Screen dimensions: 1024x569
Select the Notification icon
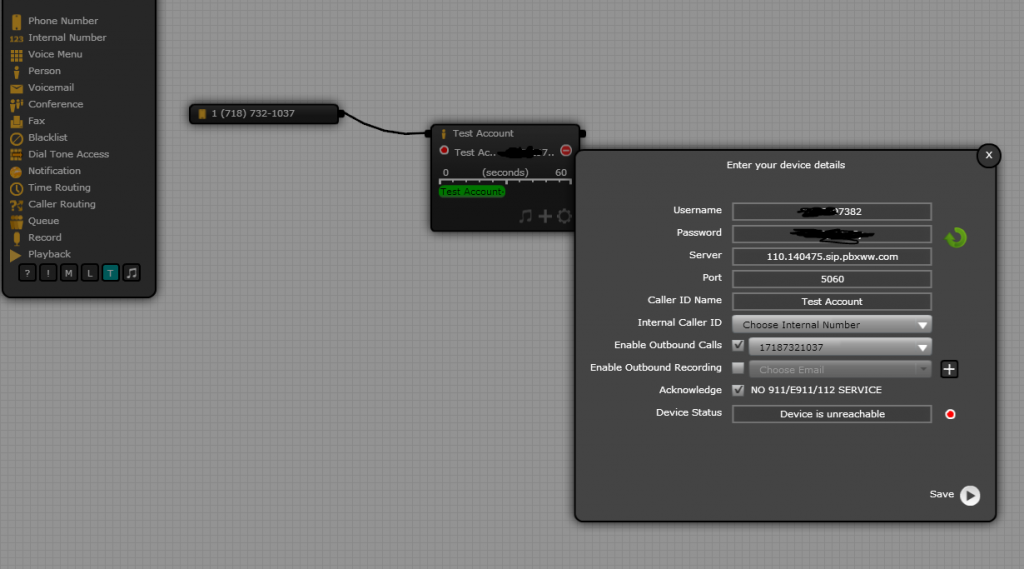click(x=16, y=171)
